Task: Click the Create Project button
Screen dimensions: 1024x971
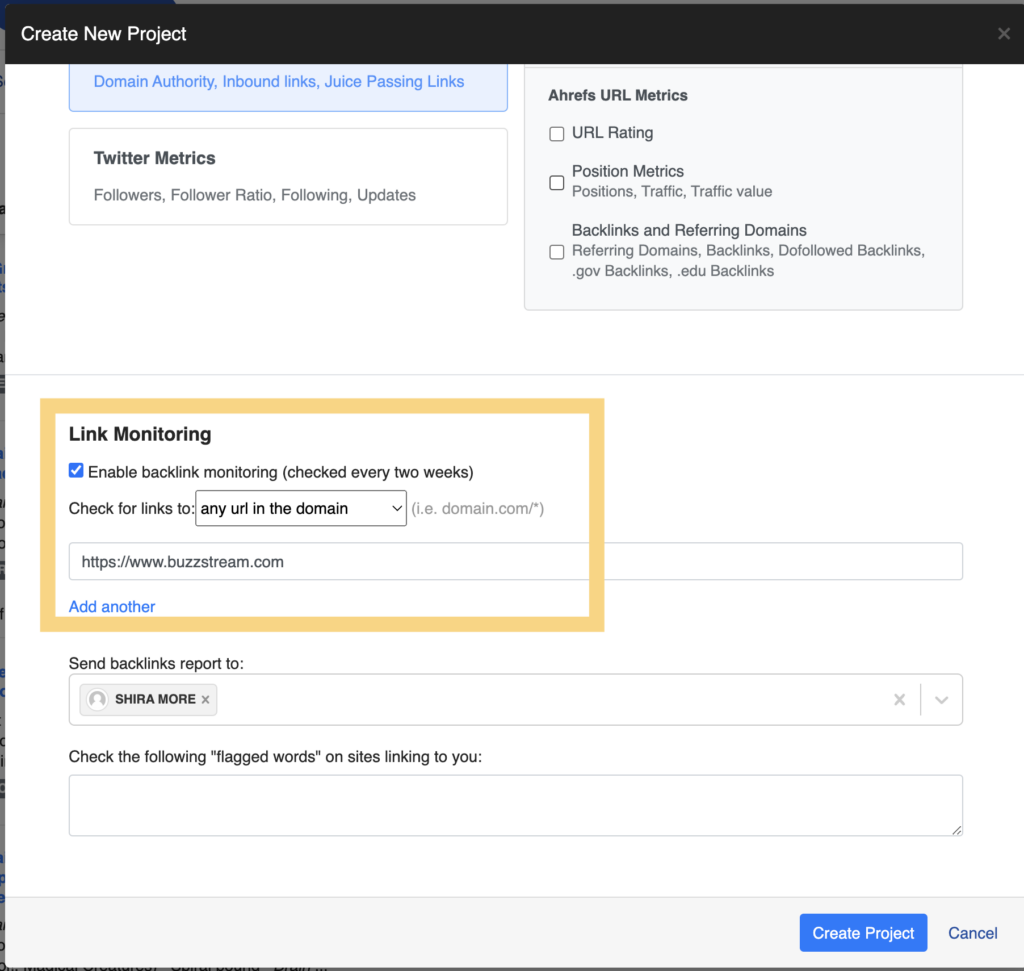Action: [x=863, y=933]
